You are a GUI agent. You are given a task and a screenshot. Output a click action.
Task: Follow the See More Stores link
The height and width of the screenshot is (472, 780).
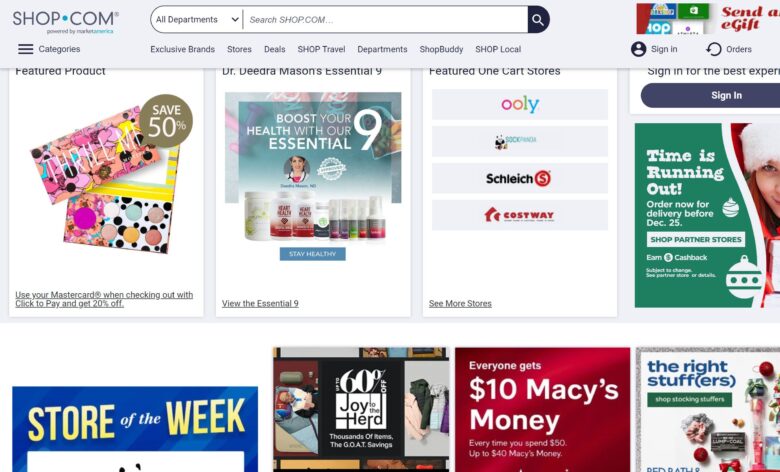[x=460, y=303]
